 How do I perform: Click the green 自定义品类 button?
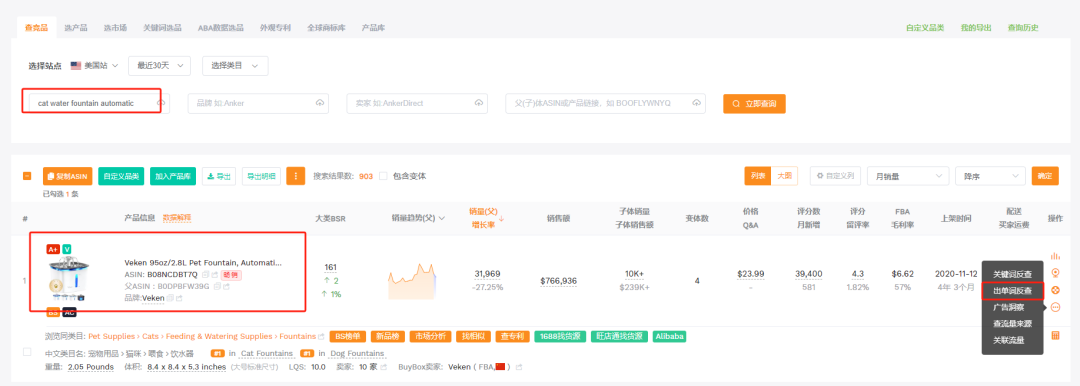pos(121,176)
